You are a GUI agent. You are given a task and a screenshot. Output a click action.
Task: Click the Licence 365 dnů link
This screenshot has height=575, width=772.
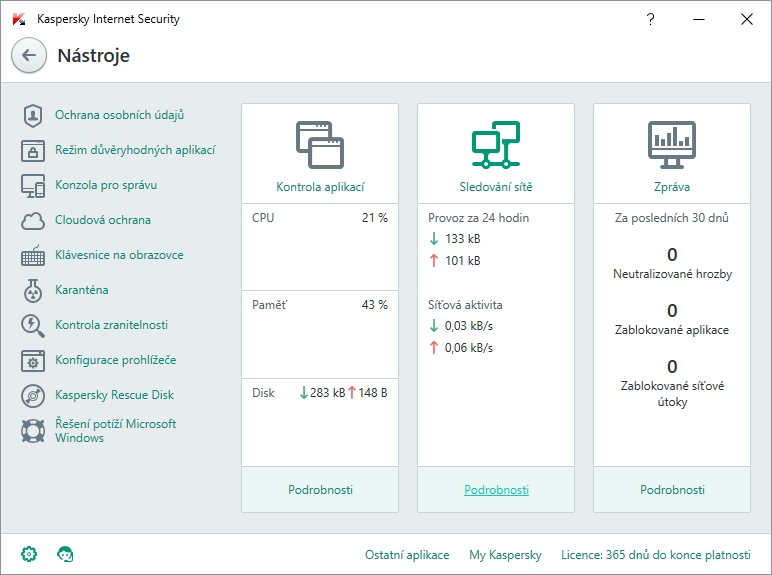(x=655, y=555)
